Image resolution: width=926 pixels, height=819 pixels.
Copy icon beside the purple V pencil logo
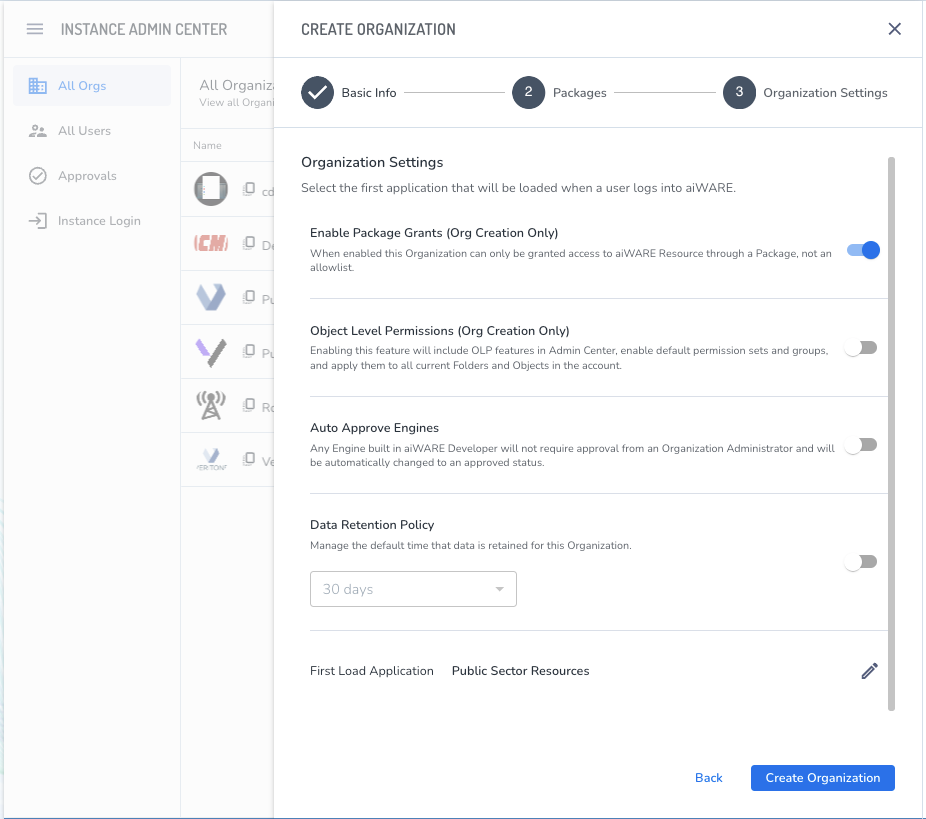point(249,351)
